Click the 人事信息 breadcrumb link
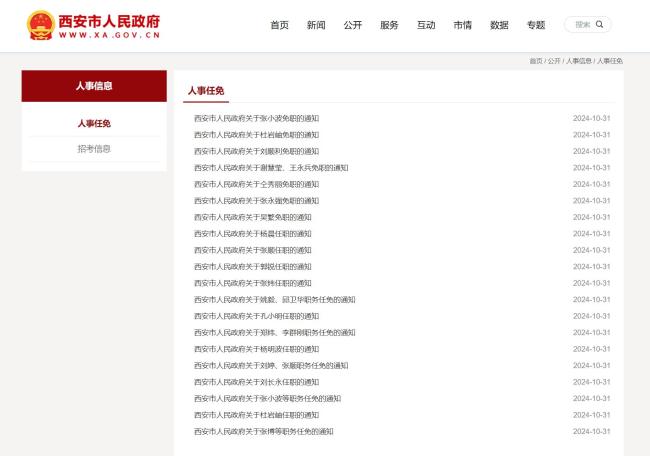This screenshot has width=650, height=456. [579, 61]
